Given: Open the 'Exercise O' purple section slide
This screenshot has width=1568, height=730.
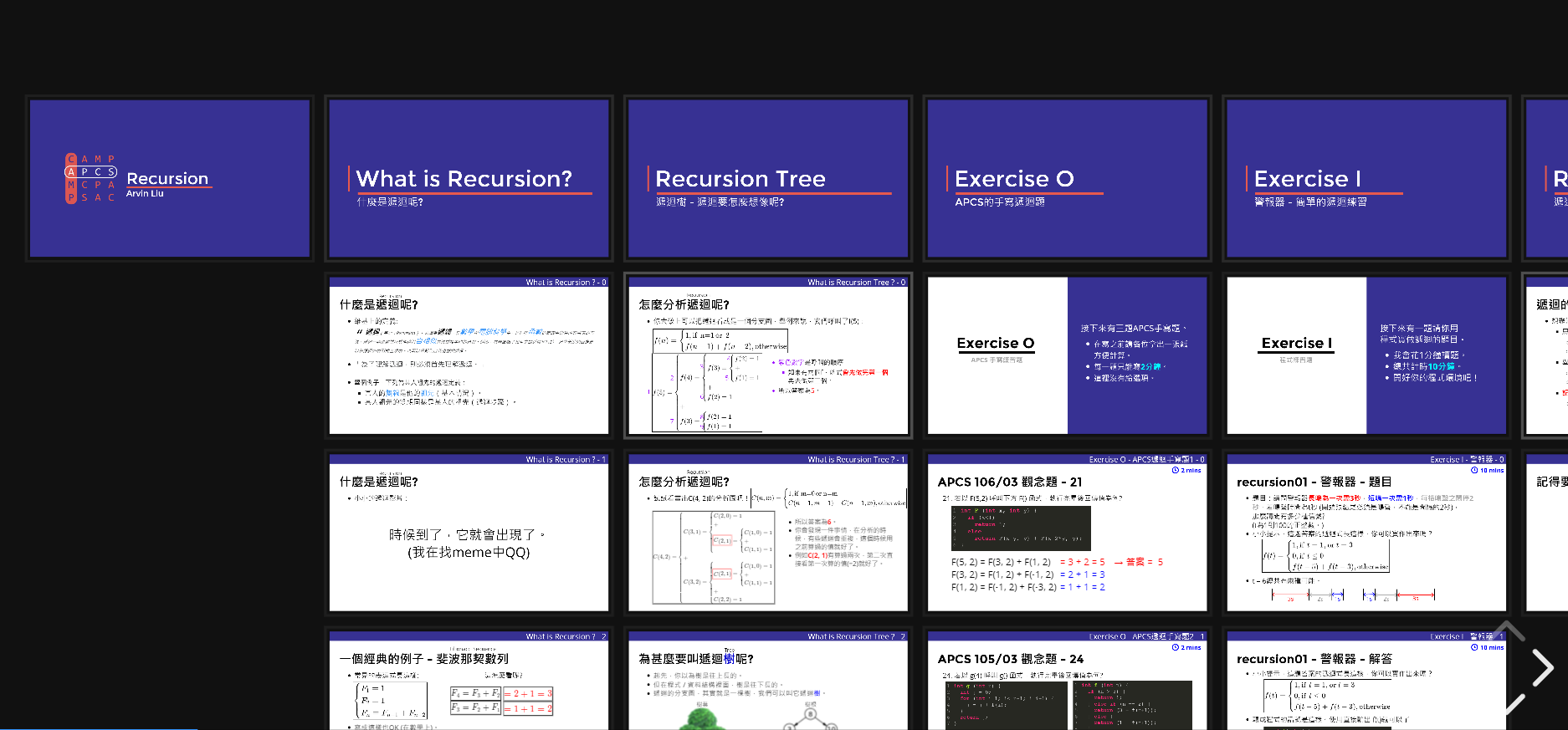Looking at the screenshot, I should click(1068, 178).
